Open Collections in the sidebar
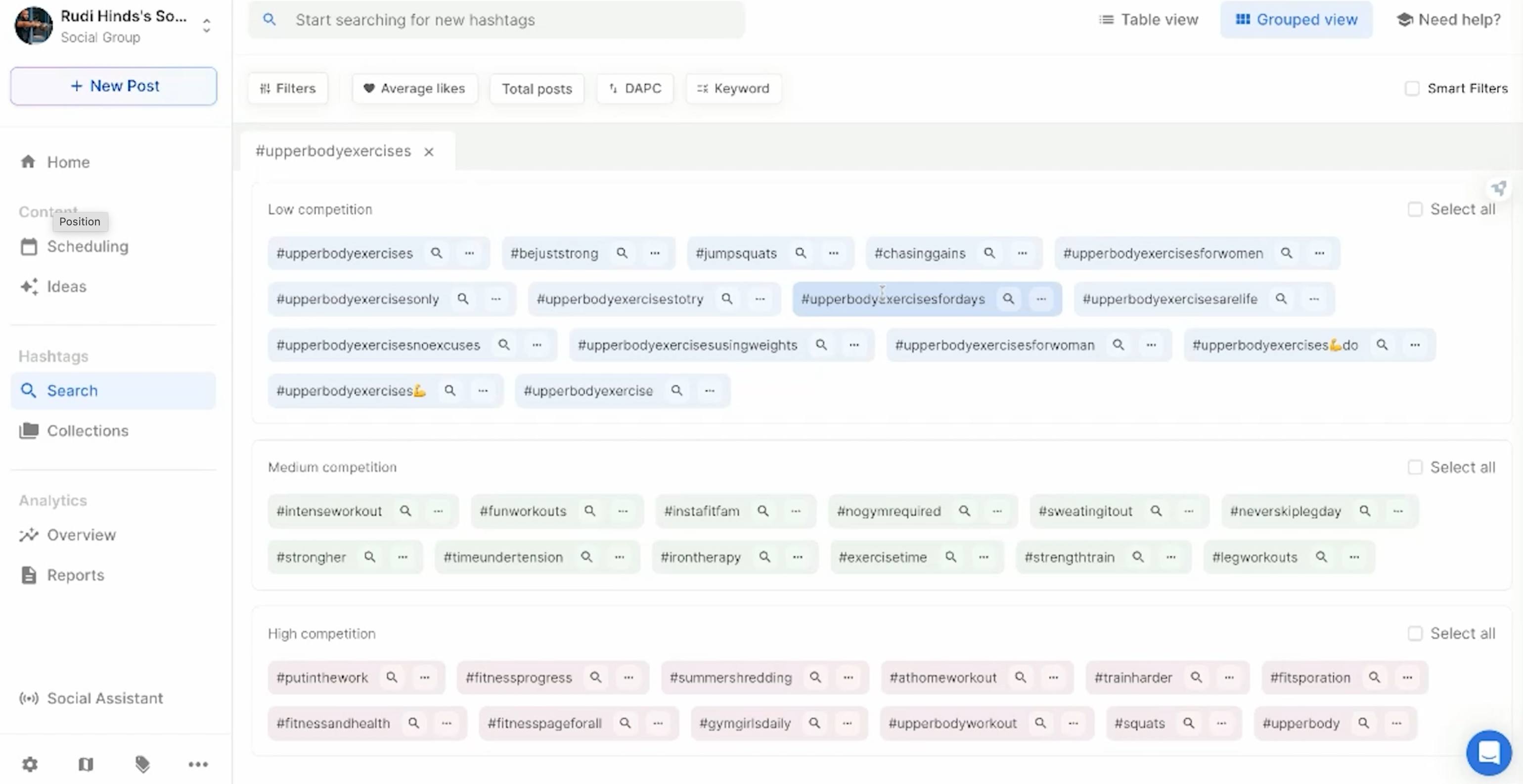Screen dimensions: 1523x784 (88, 431)
